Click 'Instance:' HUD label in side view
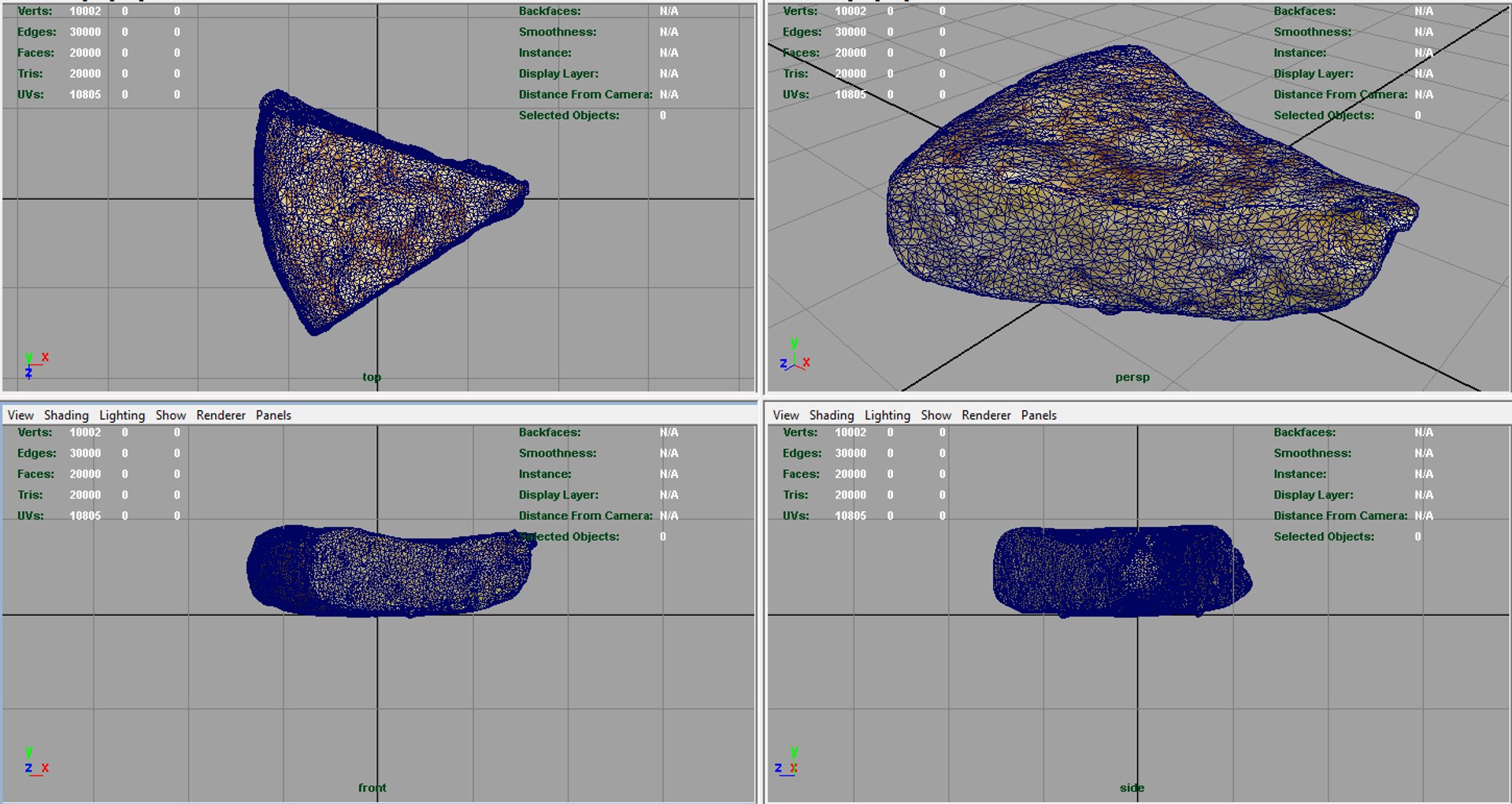1512x804 pixels. click(1299, 474)
